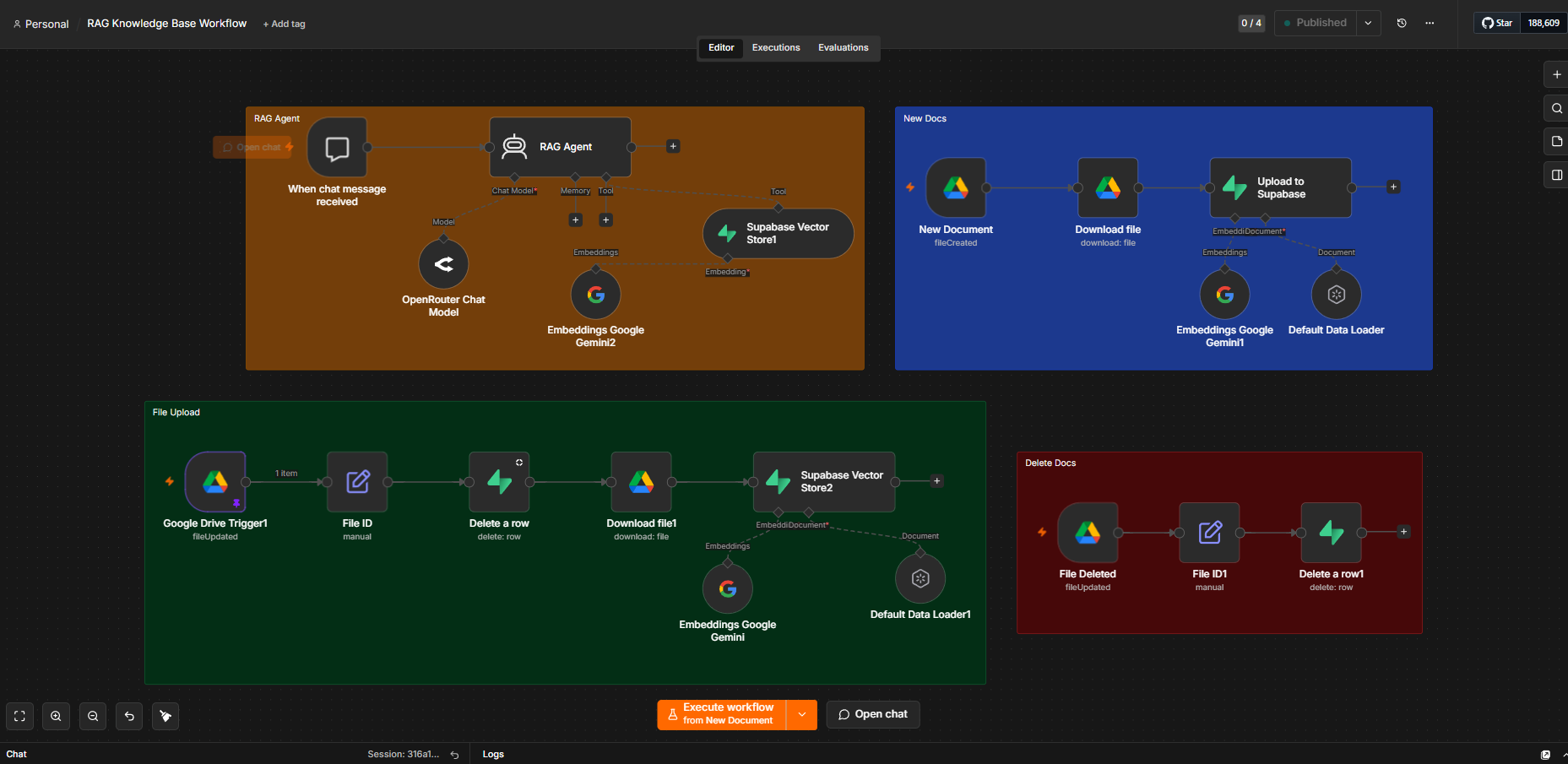
Task: Select the RAG Agent node
Action: 561,147
